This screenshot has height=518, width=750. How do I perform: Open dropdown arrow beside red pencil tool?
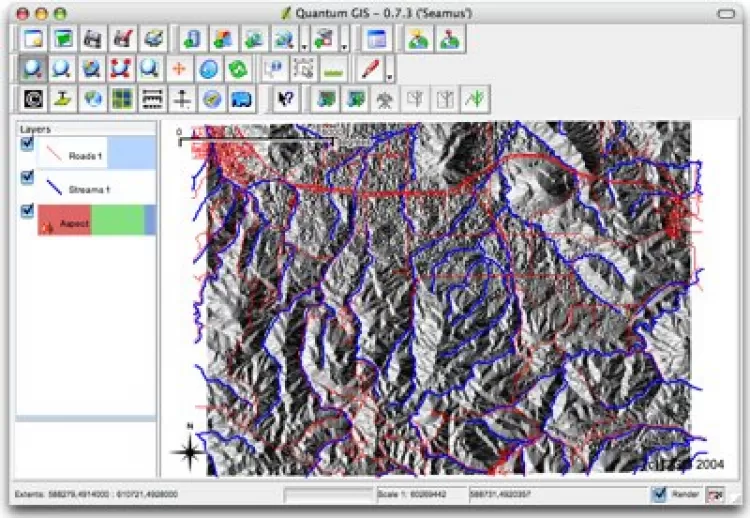(389, 72)
